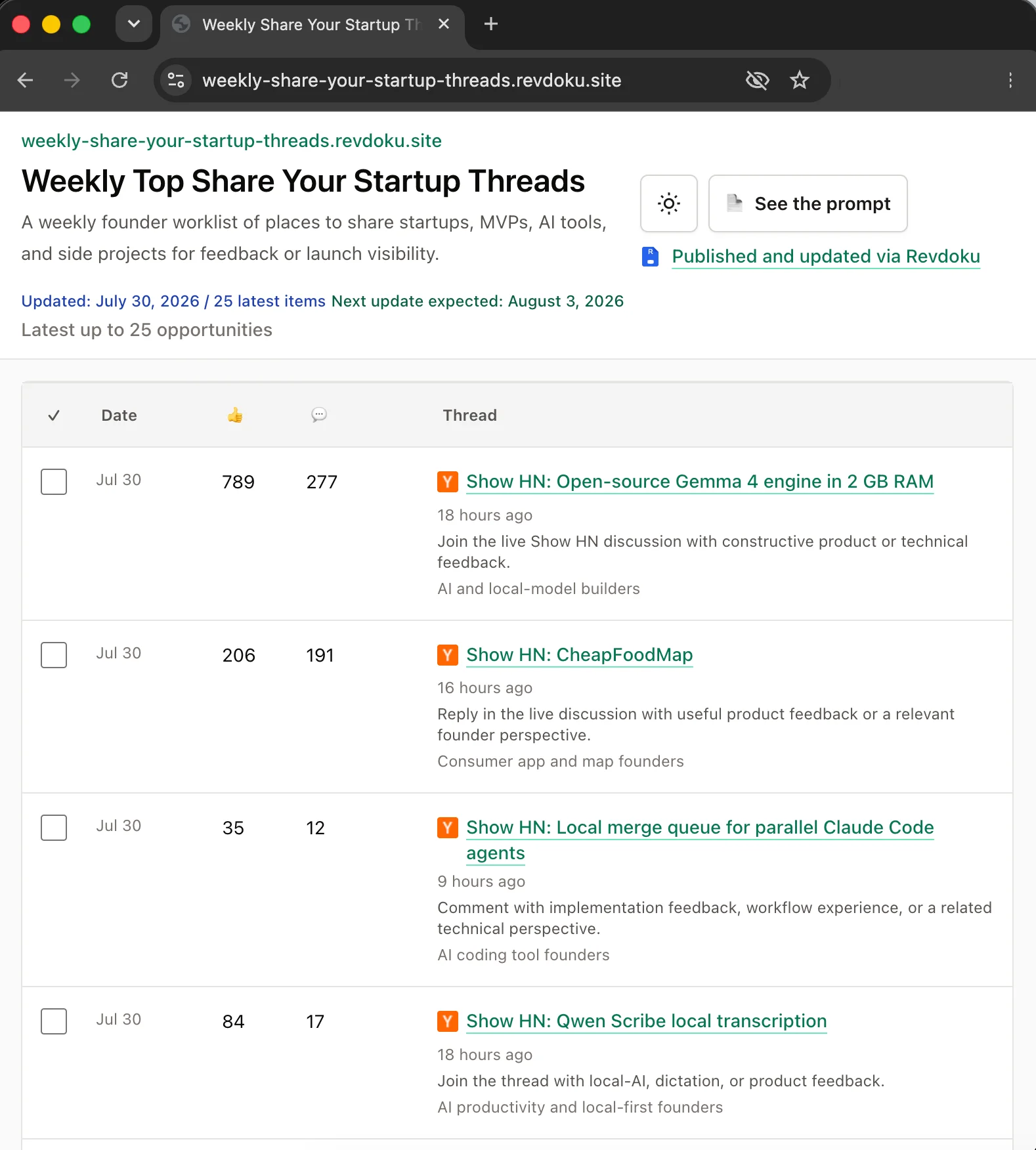Click the 35 upvotes value

coord(233,828)
